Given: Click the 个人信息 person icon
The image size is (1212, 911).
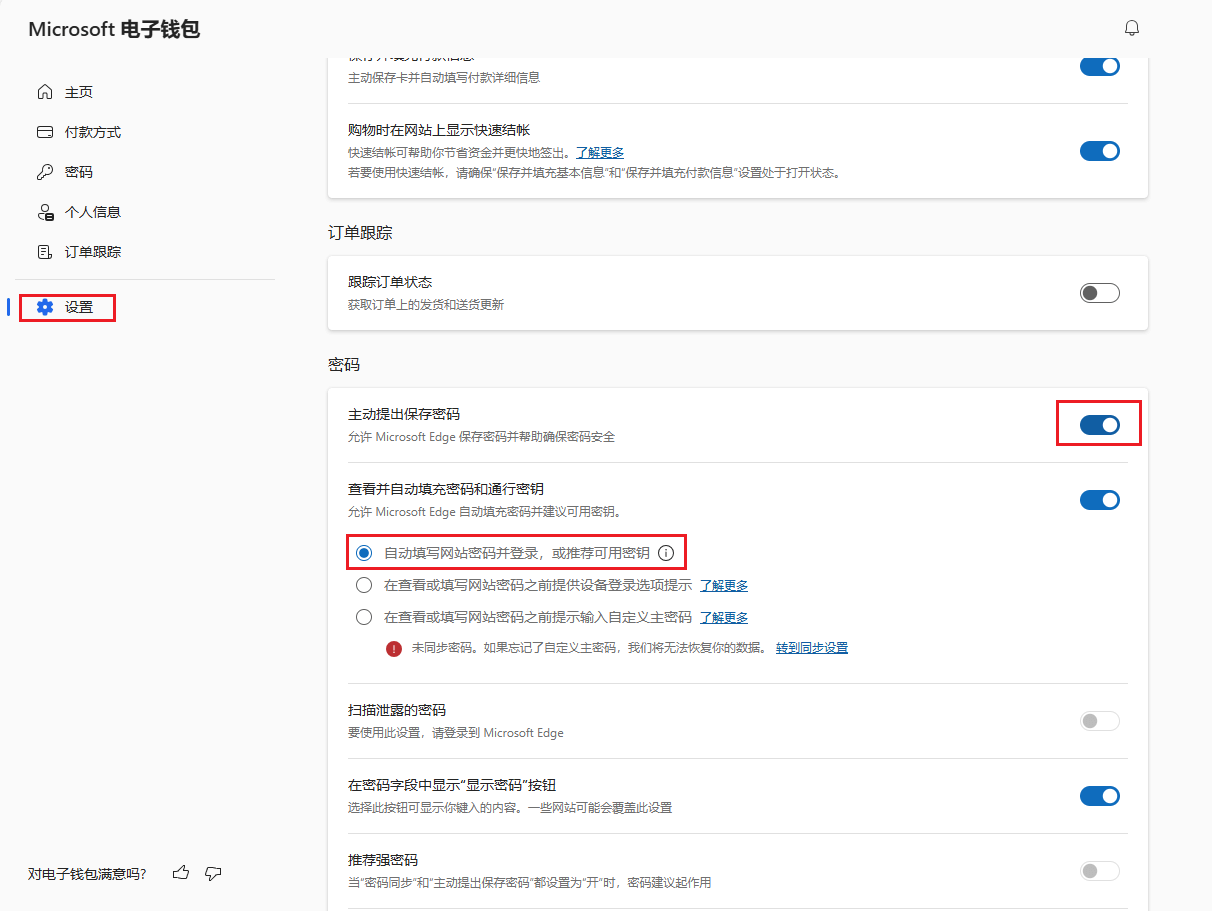Looking at the screenshot, I should [44, 211].
